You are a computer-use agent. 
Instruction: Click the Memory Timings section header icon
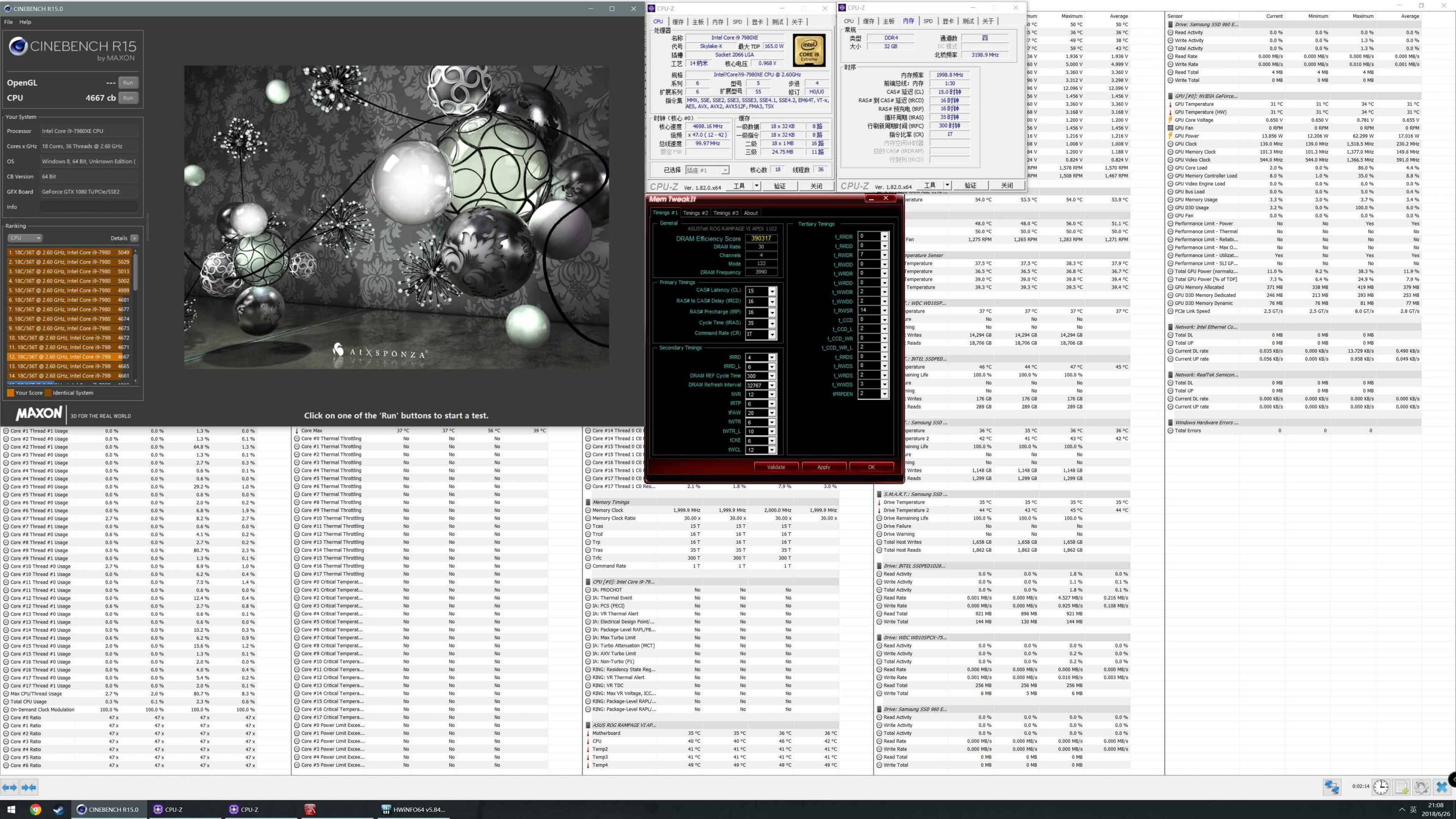[x=588, y=502]
